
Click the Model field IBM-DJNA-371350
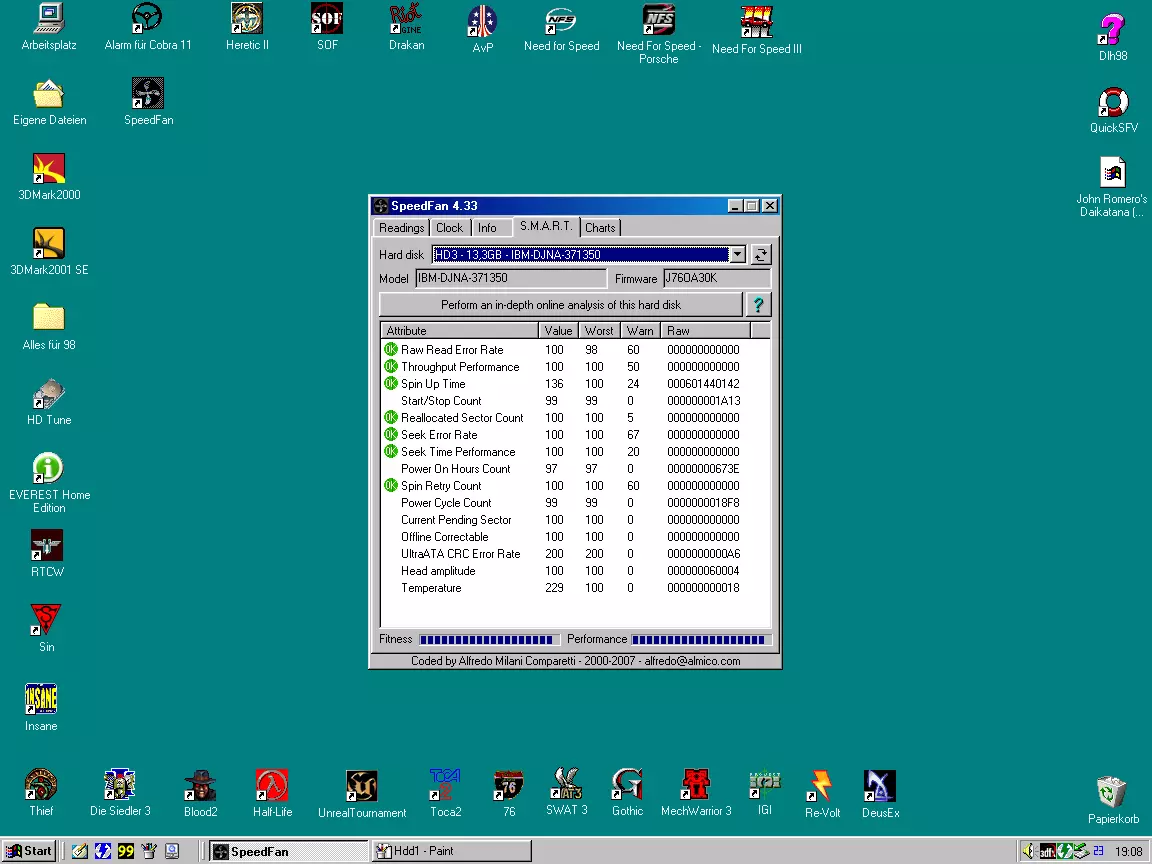pos(511,278)
